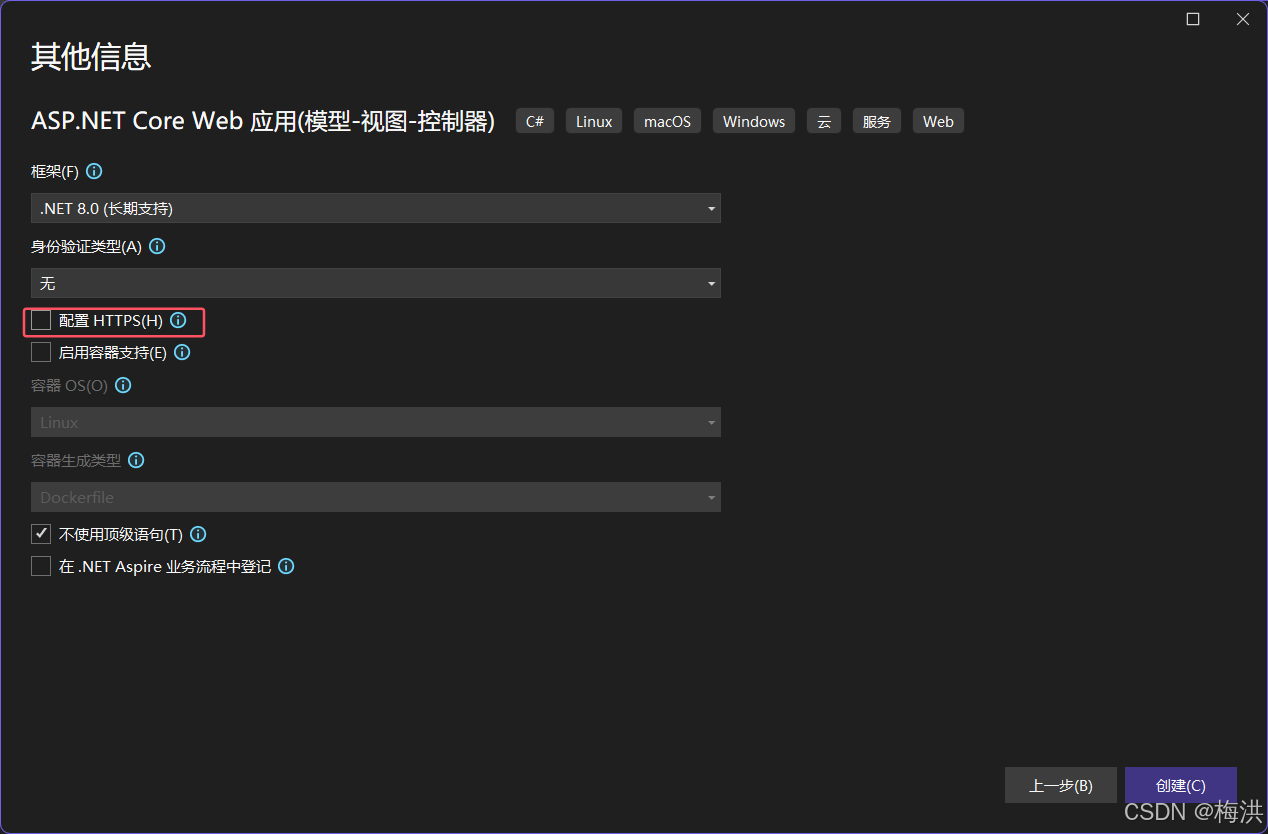Click the 服务 tag
Image resolution: width=1268 pixels, height=834 pixels.
coord(877,121)
